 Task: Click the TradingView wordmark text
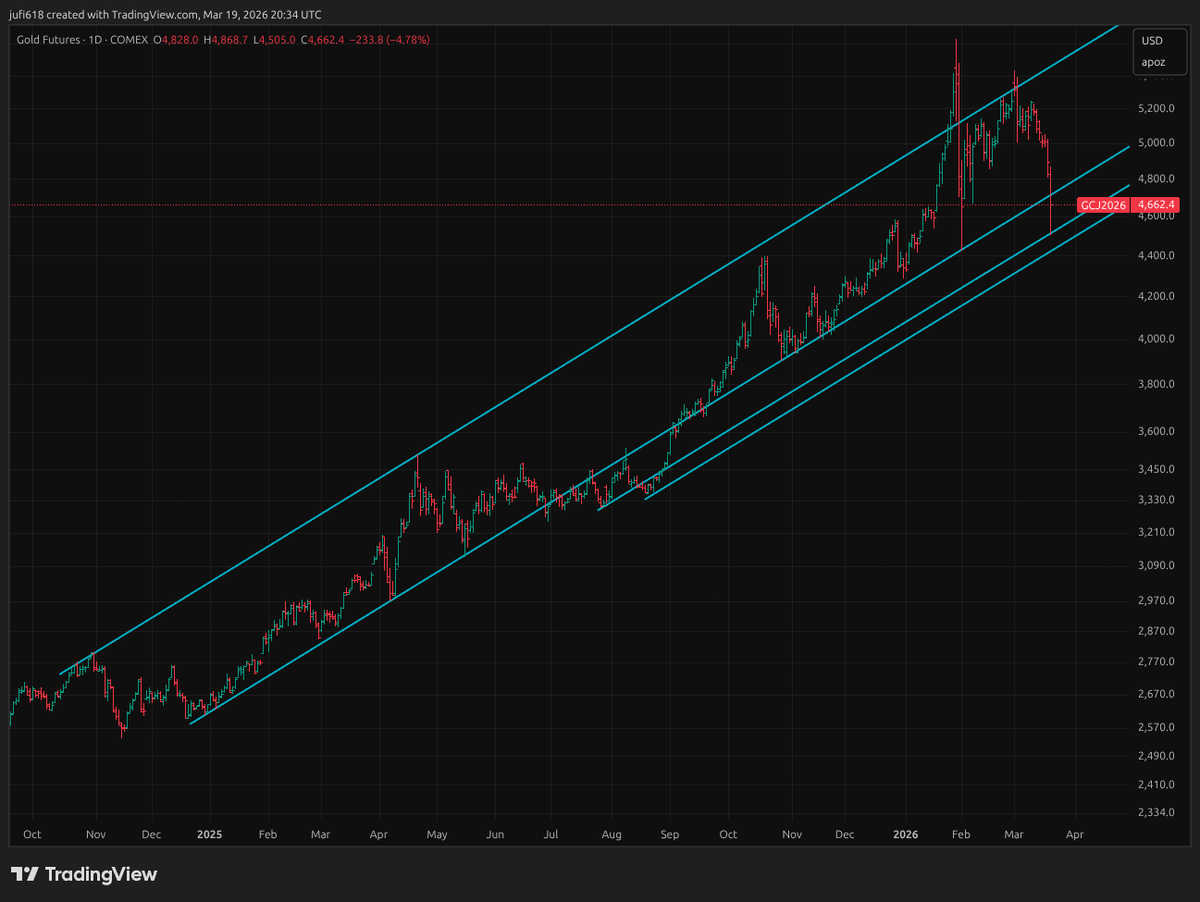(x=101, y=874)
